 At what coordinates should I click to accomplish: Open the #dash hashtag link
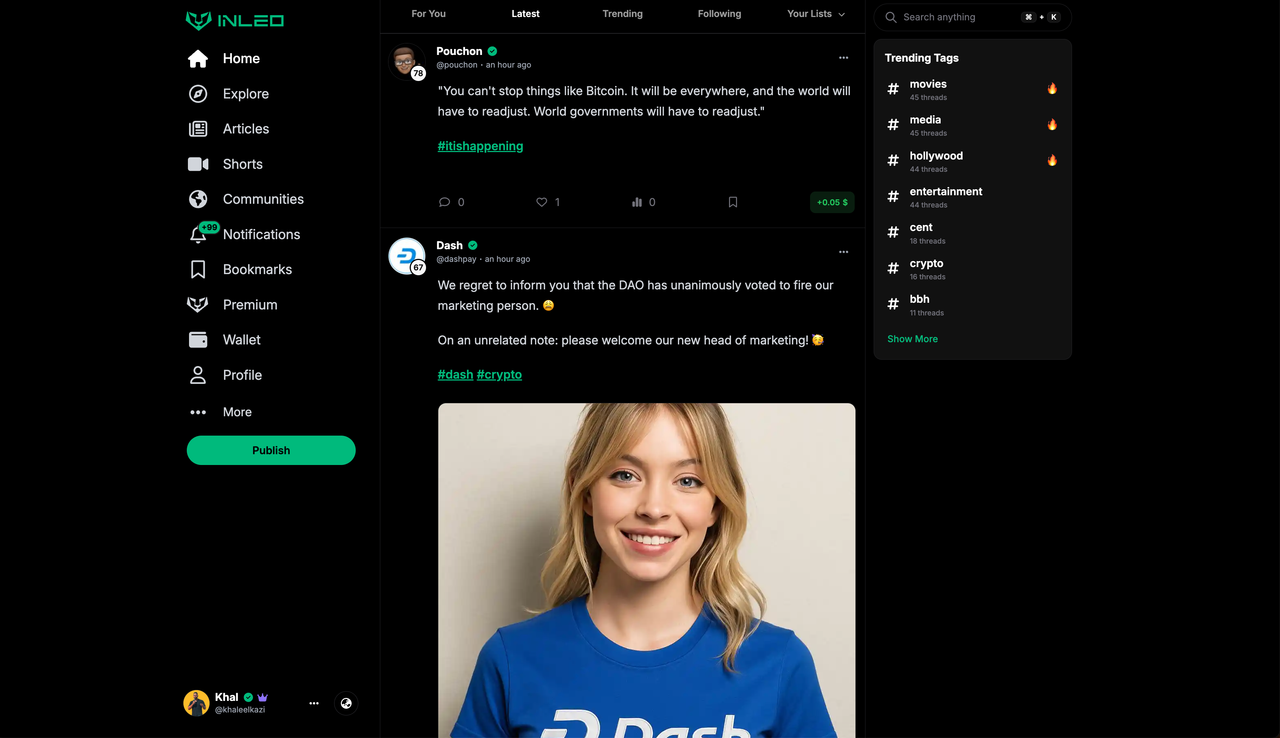pyautogui.click(x=455, y=374)
